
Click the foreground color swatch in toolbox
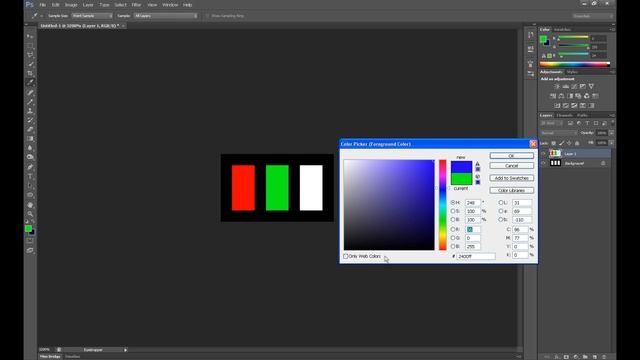(x=28, y=229)
